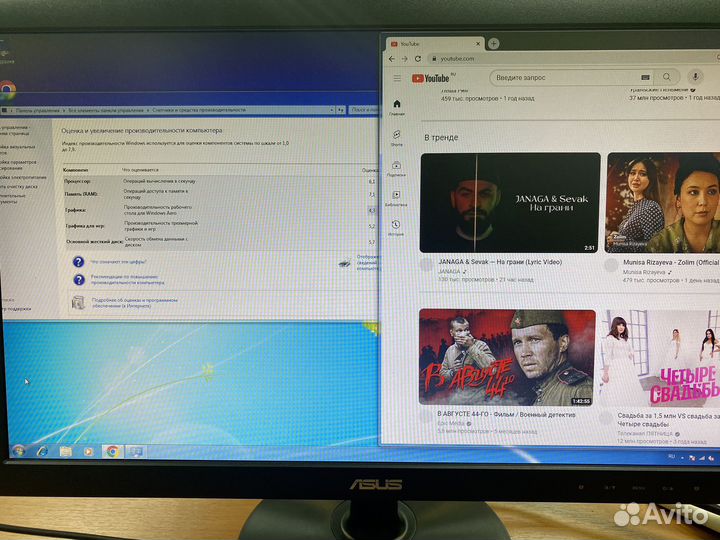
Task: Play Munisa Rizayeva Zolim video thumbnail
Action: [x=663, y=202]
